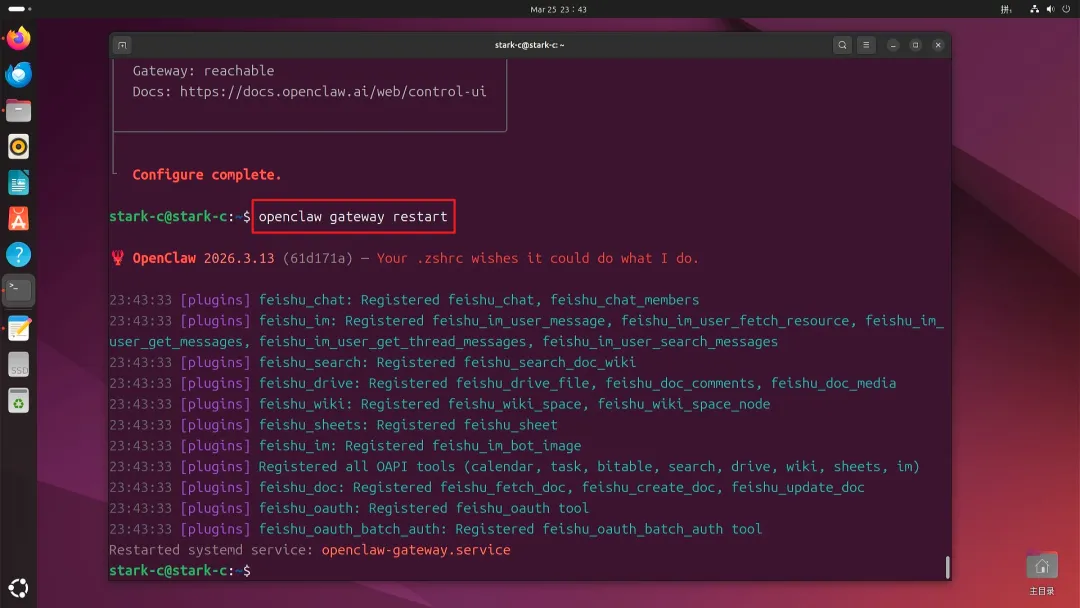This screenshot has height=608, width=1080.
Task: Show applications grid via Ubuntu logo
Action: [x=19, y=588]
